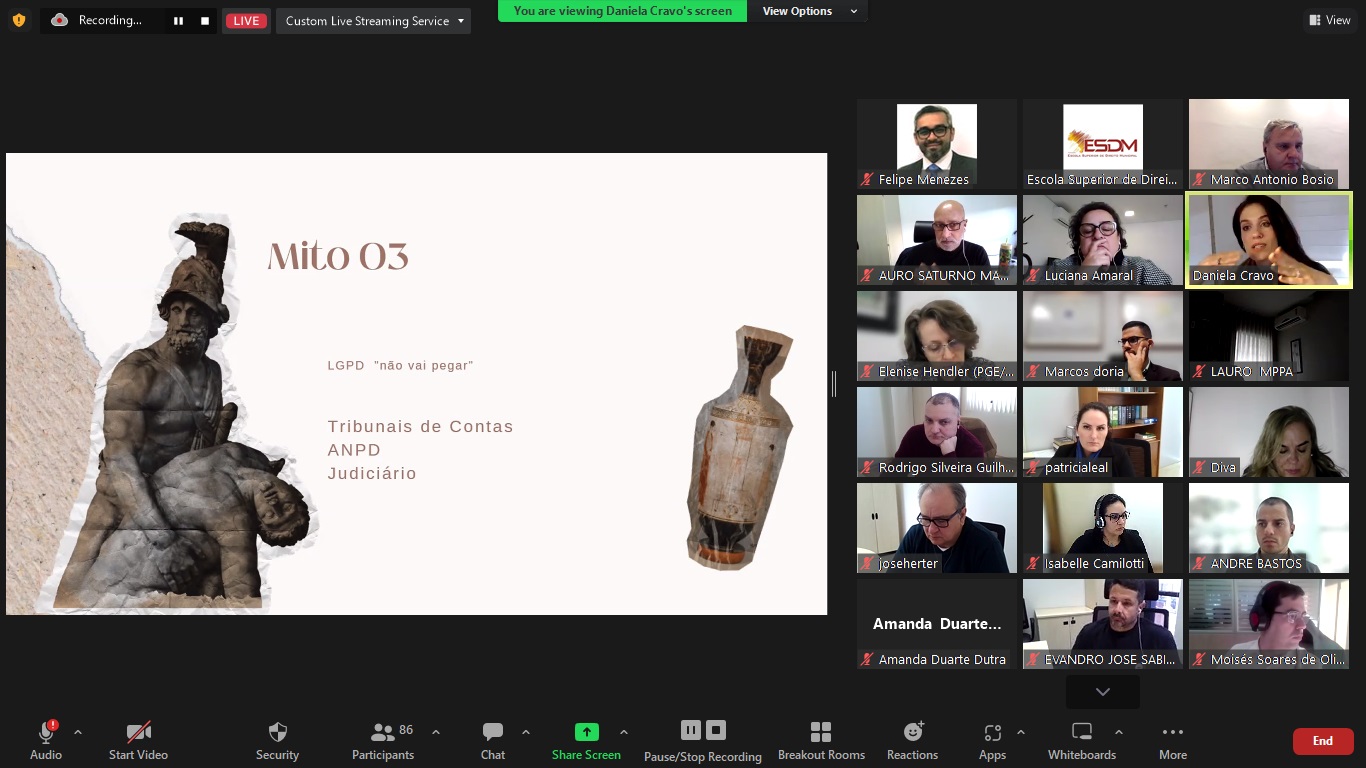Image resolution: width=1366 pixels, height=768 pixels.
Task: Open the Participants panel
Action: 383,740
